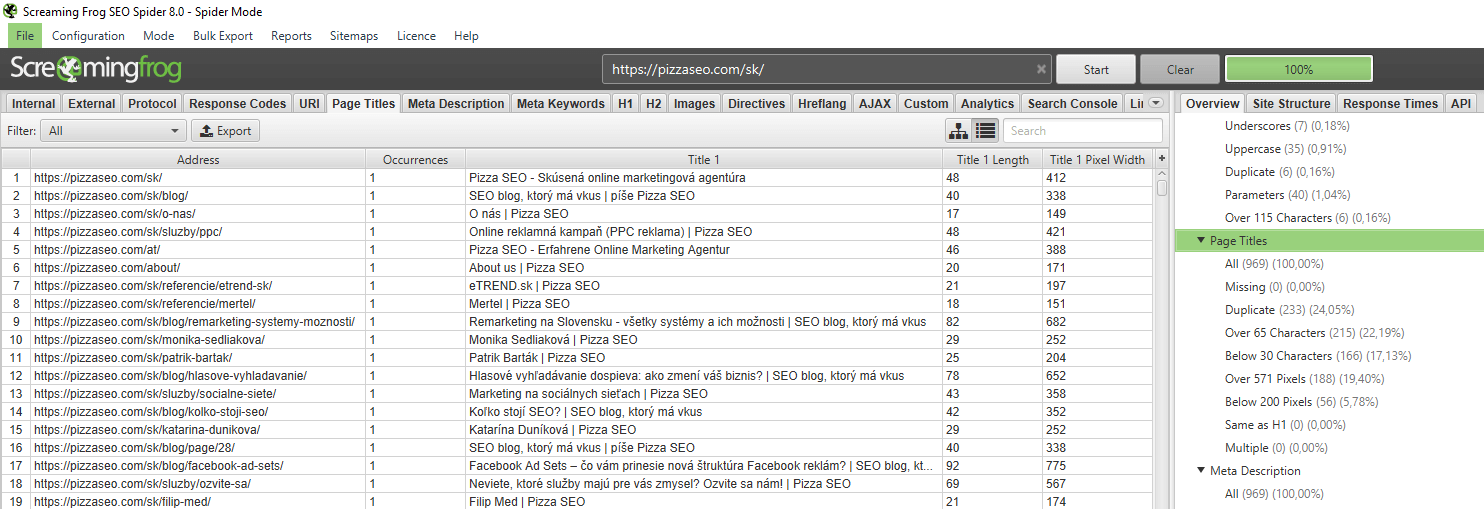Viewport: 1484px width, 509px height.
Task: Switch to the Response Codes tab
Action: (x=238, y=103)
